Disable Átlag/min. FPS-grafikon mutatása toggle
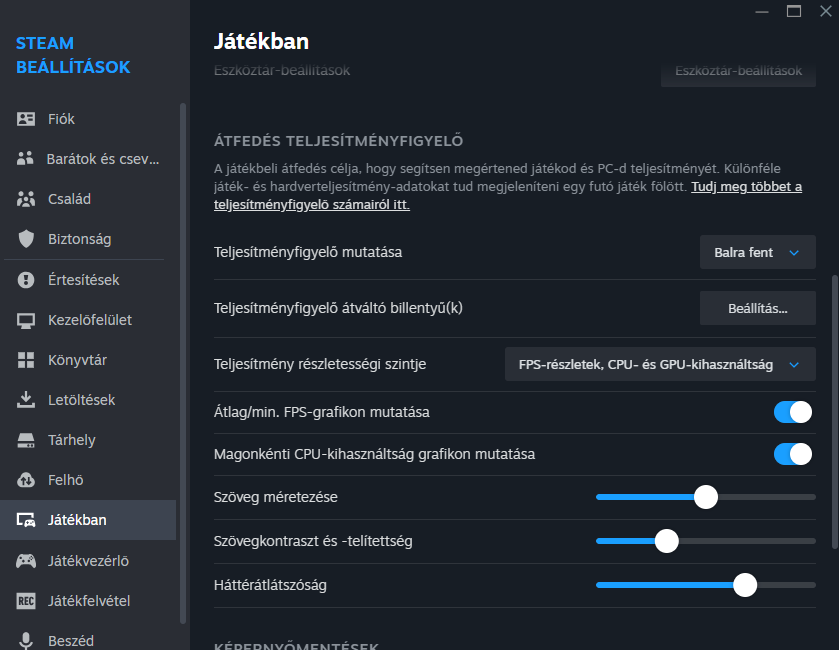Viewport: 839px width, 650px height. point(792,412)
